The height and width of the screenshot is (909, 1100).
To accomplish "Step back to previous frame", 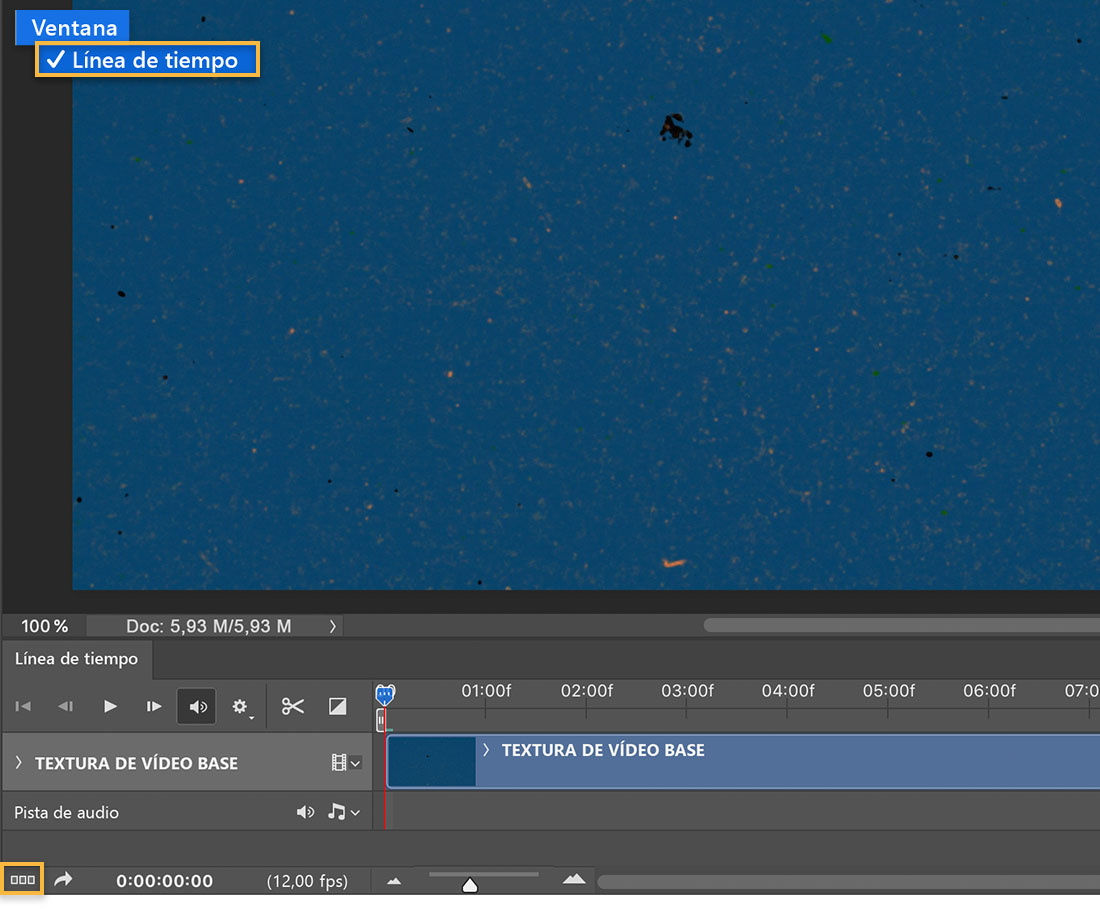I will (x=66, y=706).
